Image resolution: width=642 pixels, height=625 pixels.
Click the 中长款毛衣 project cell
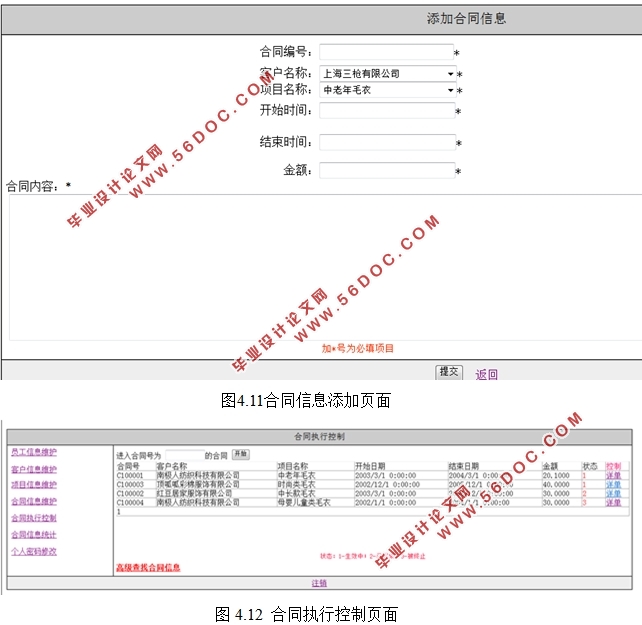pyautogui.click(x=296, y=494)
